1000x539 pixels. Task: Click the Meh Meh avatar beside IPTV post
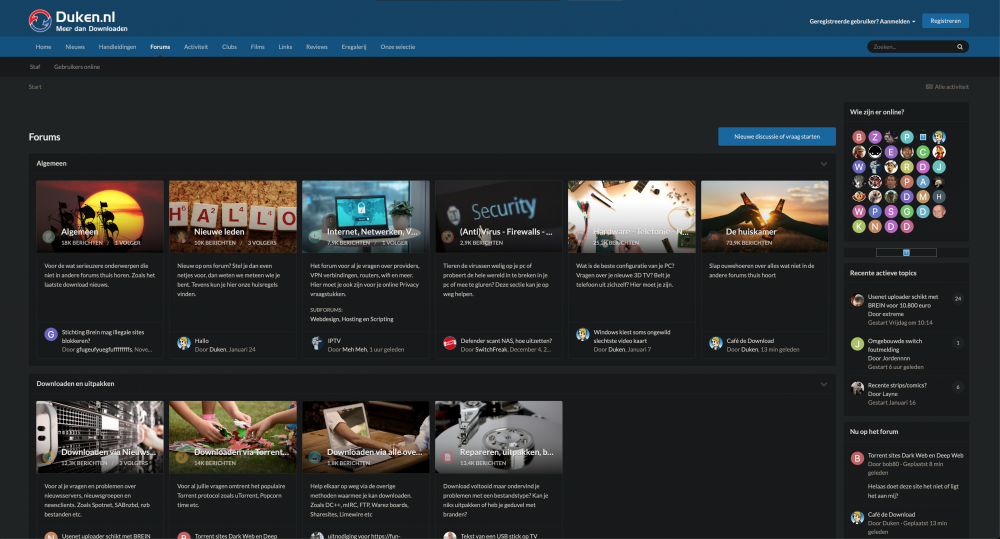317,343
